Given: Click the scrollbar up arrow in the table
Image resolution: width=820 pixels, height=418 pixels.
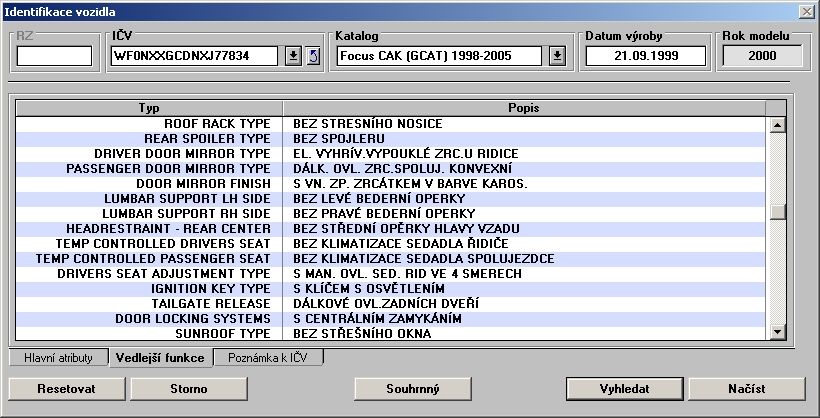Looking at the screenshot, I should coord(775,125).
